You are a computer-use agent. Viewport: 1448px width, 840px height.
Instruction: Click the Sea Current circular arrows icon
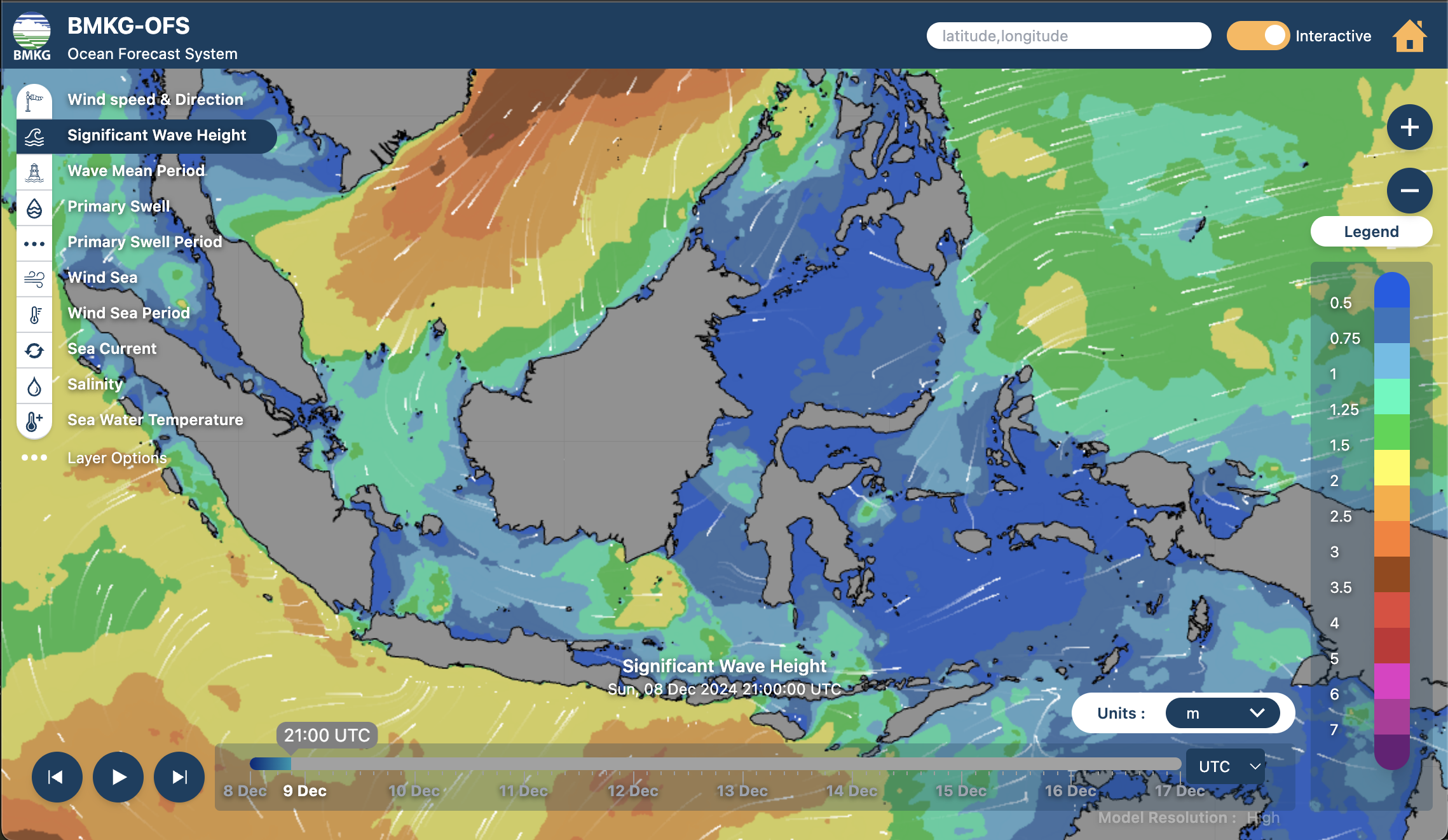34,350
